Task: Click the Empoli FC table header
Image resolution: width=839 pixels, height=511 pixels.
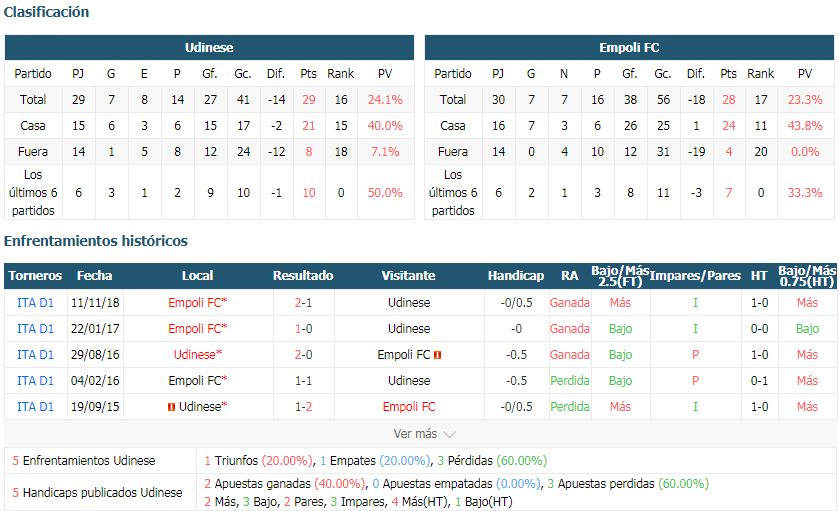Action: pyautogui.click(x=629, y=48)
